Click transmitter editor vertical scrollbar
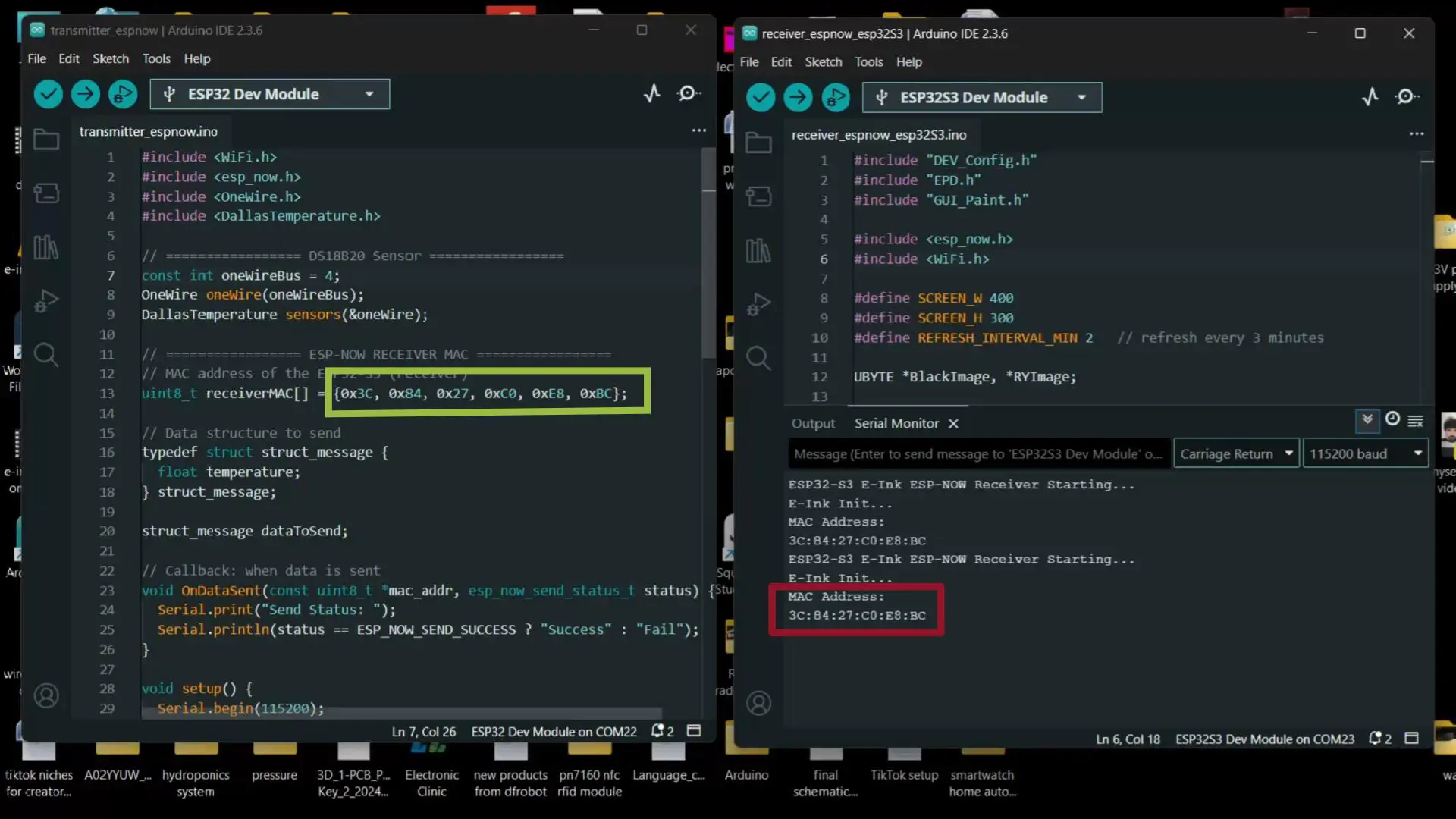Screen dimensions: 1456x819 (x=708, y=252)
